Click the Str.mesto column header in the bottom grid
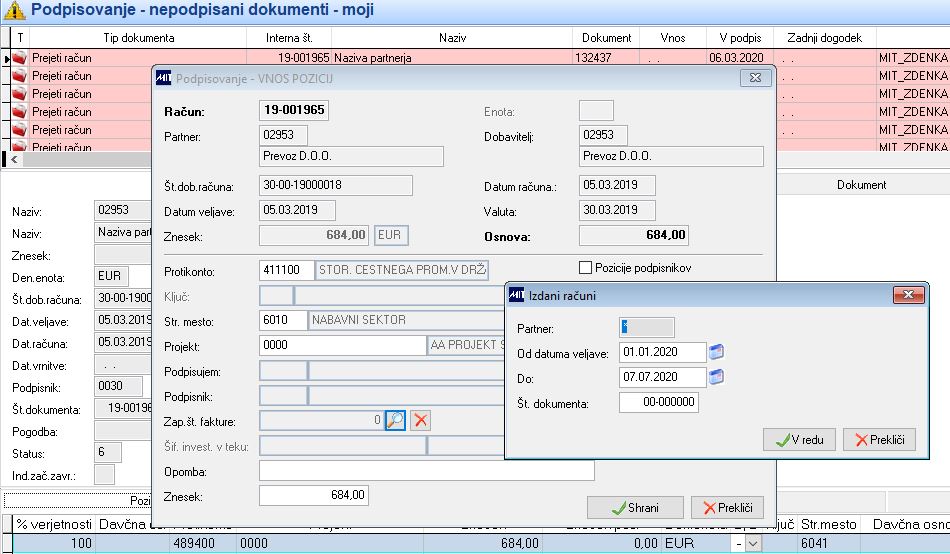 (828, 524)
